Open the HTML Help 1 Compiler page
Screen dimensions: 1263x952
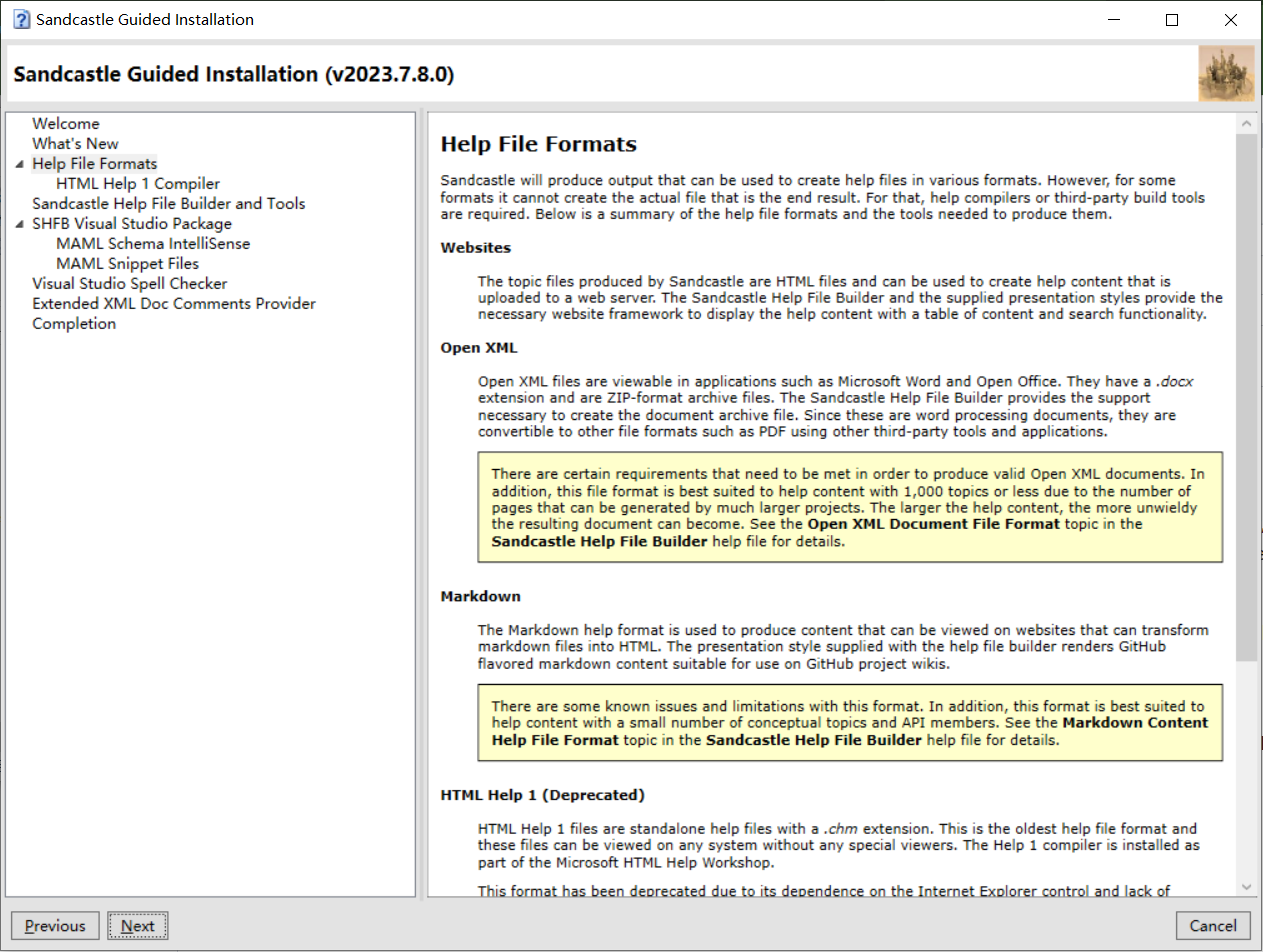click(138, 184)
